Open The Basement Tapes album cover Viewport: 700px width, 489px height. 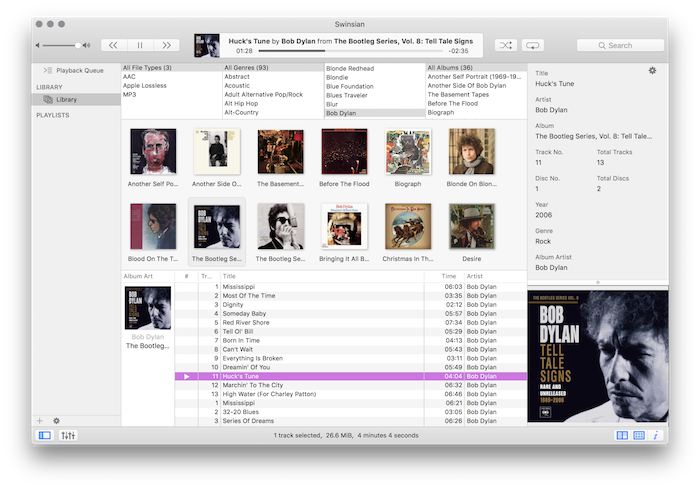tap(280, 151)
